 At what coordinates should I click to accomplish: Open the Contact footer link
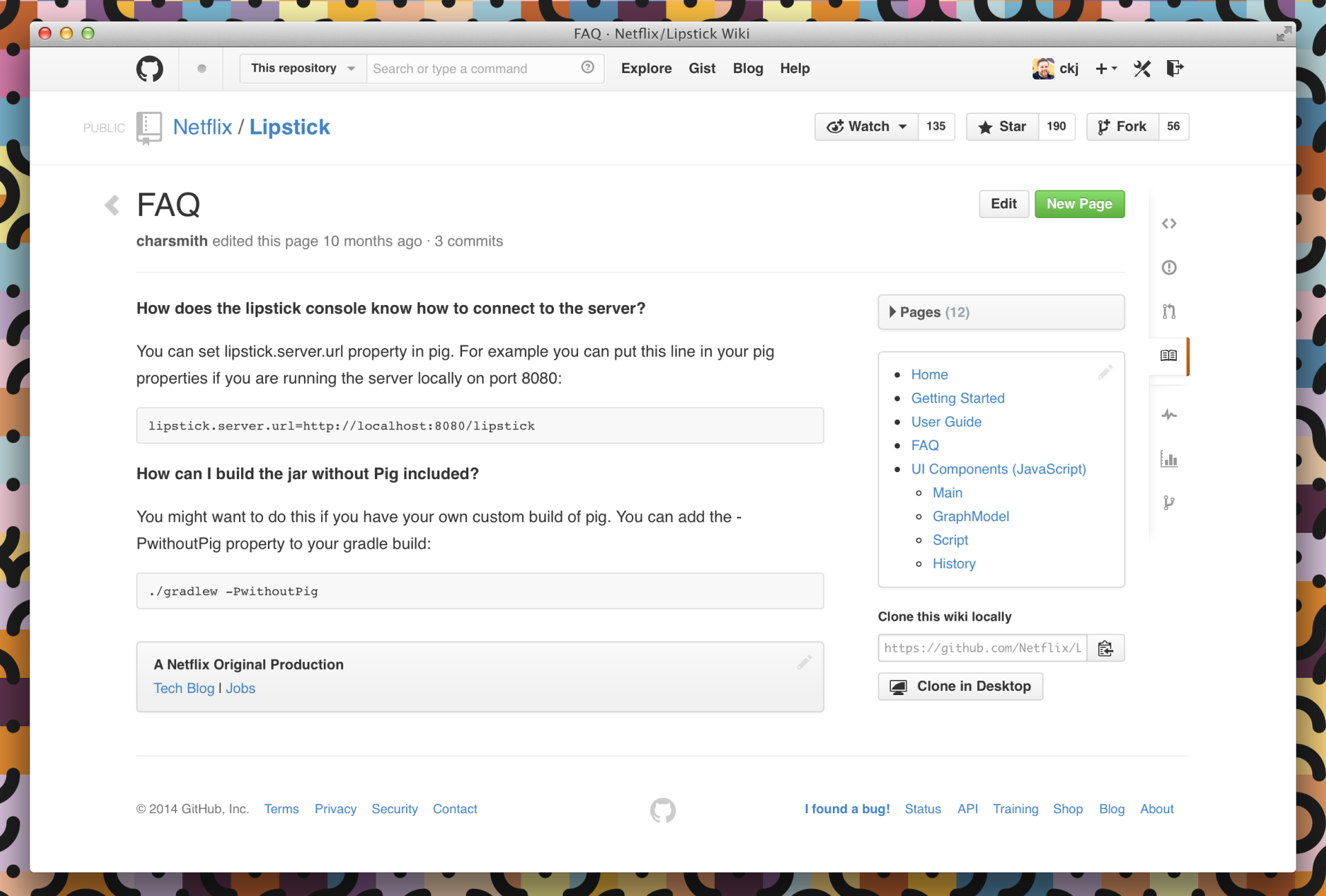[x=455, y=809]
